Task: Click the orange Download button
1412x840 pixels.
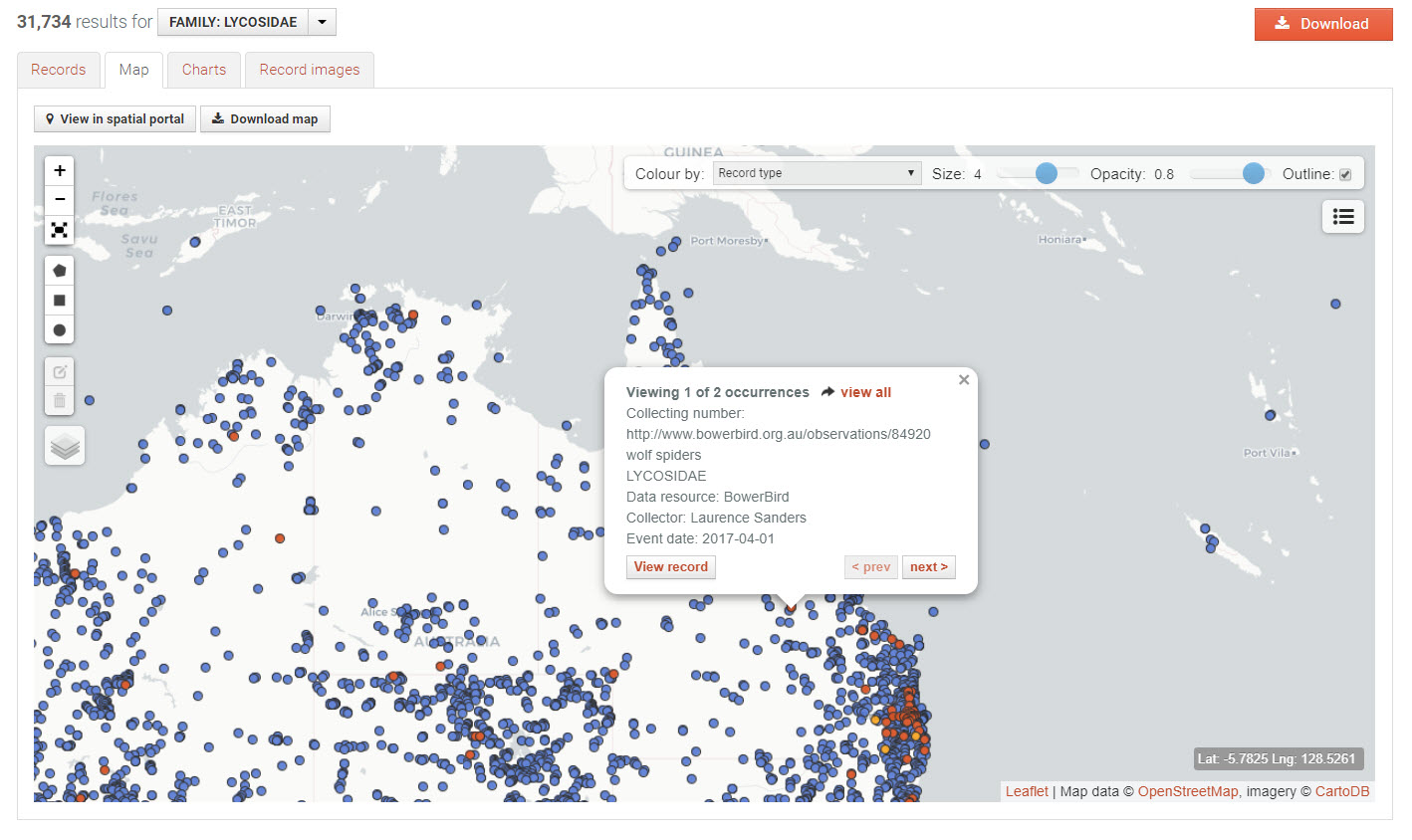Action: coord(1322,24)
